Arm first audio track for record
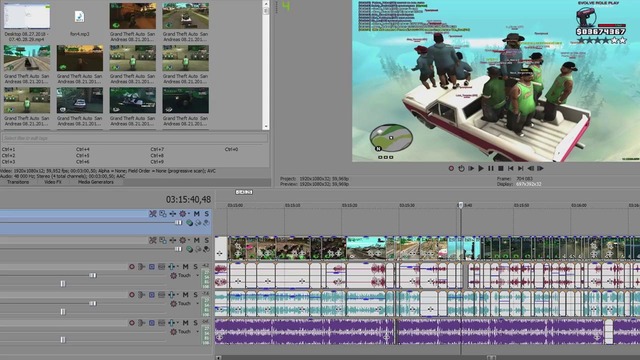Viewport: 640px width, 360px height. [x=132, y=267]
